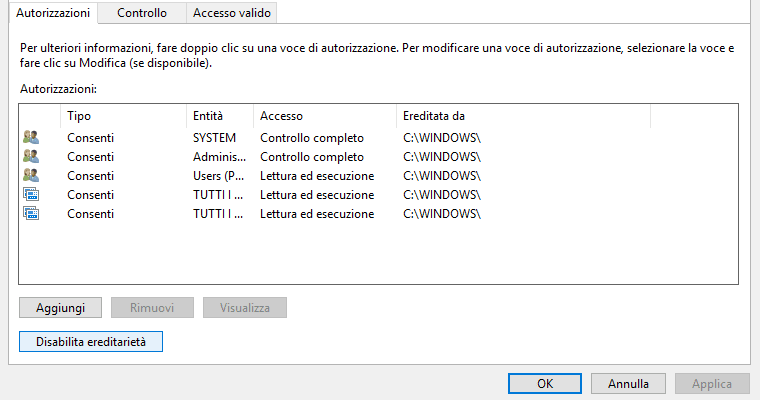Select the Adminis... Controllo completo row
Image resolution: width=760 pixels, height=400 pixels.
tap(312, 156)
